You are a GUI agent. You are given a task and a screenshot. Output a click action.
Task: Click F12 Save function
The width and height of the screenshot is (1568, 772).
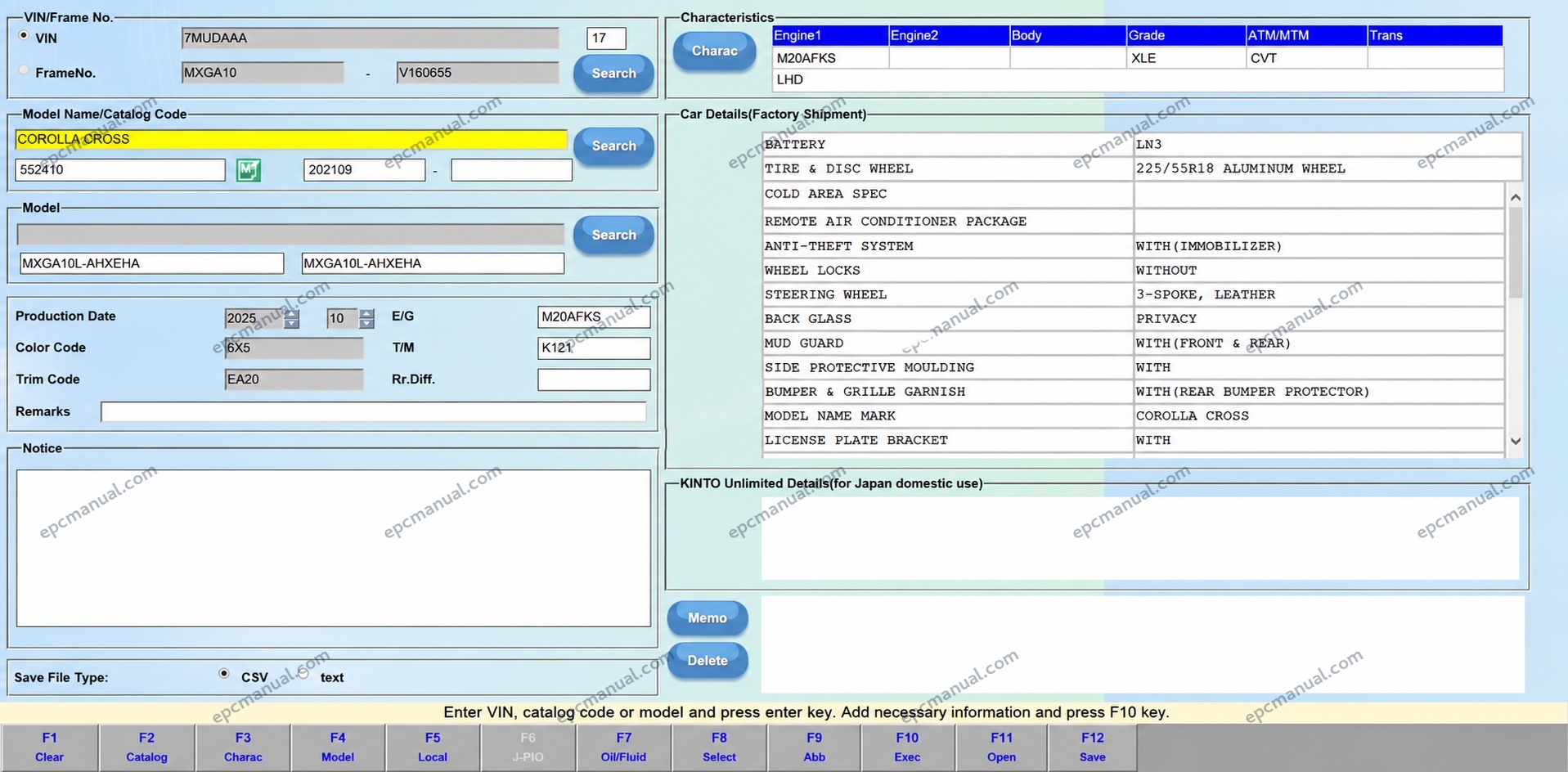pos(1092,747)
